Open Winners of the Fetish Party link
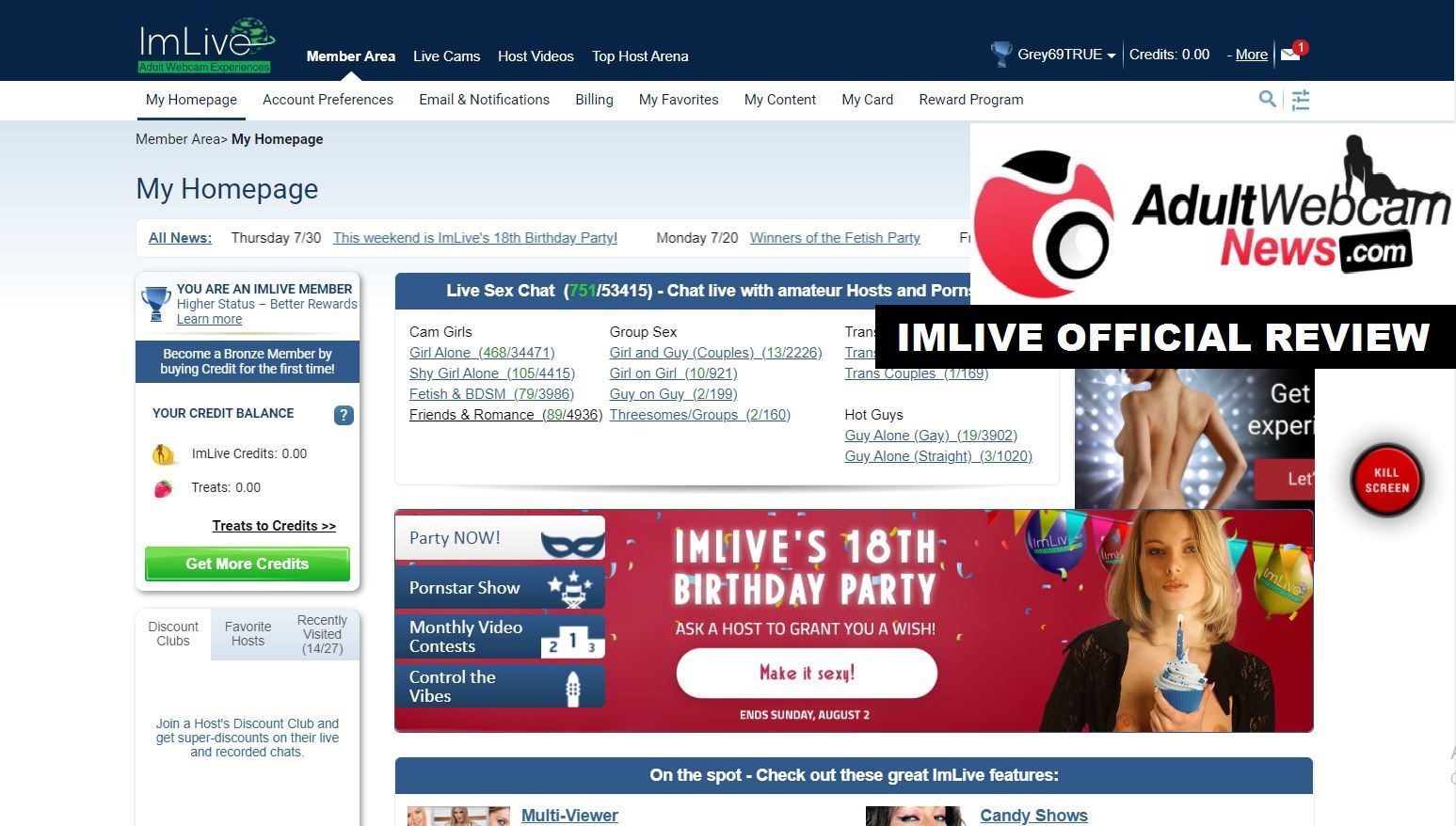Screen dimensions: 1456x826 835,238
